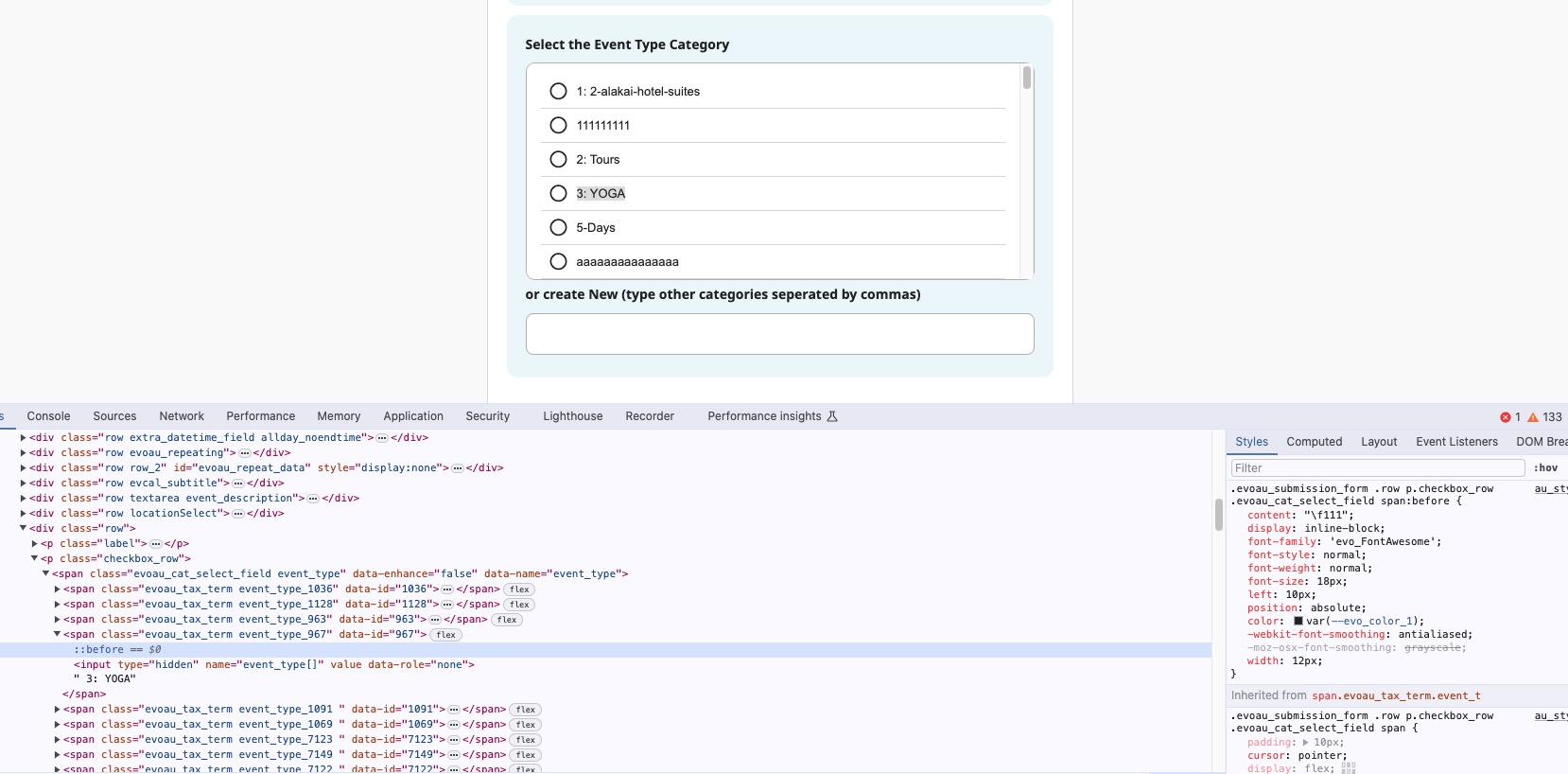Expand the evoau_repeating div node

(x=23, y=453)
